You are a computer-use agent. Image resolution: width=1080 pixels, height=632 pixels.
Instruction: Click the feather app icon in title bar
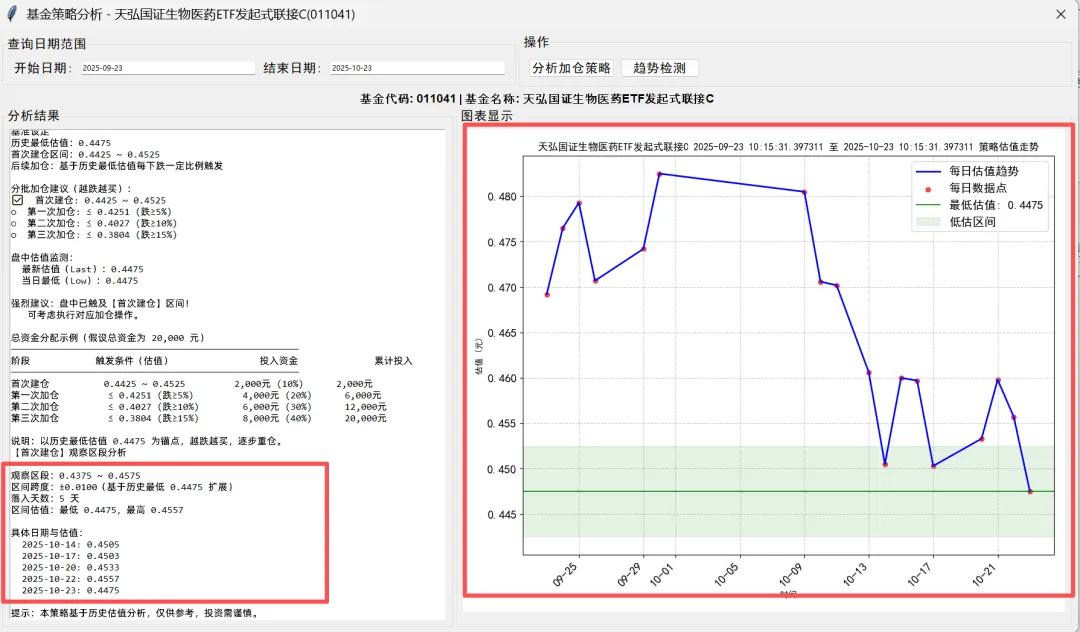(12, 14)
